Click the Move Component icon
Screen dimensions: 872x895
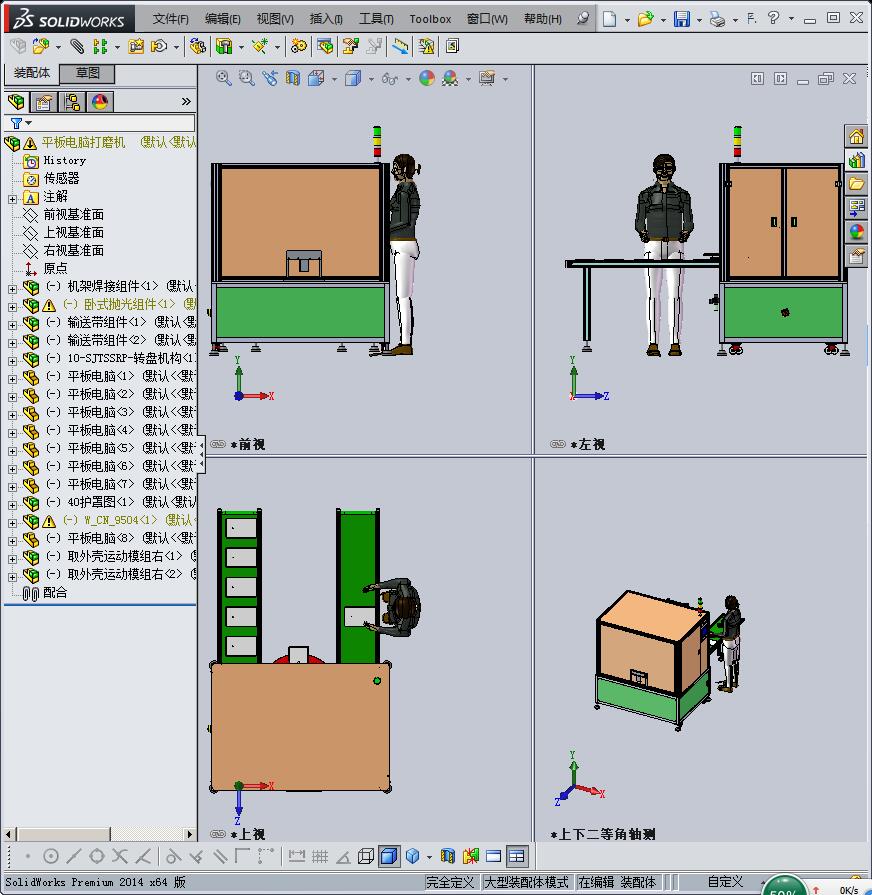point(159,46)
